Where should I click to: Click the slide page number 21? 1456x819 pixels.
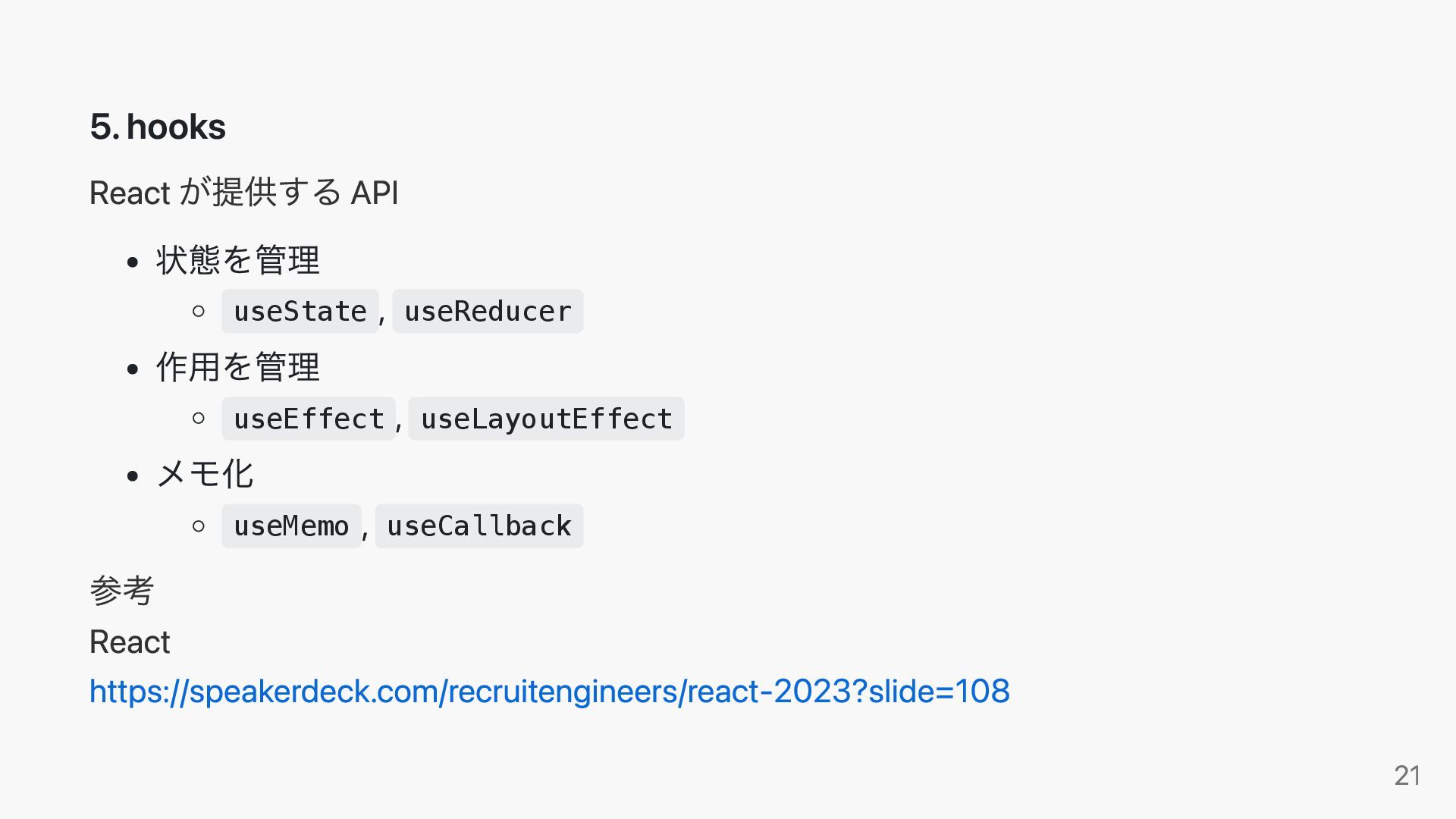1407,776
